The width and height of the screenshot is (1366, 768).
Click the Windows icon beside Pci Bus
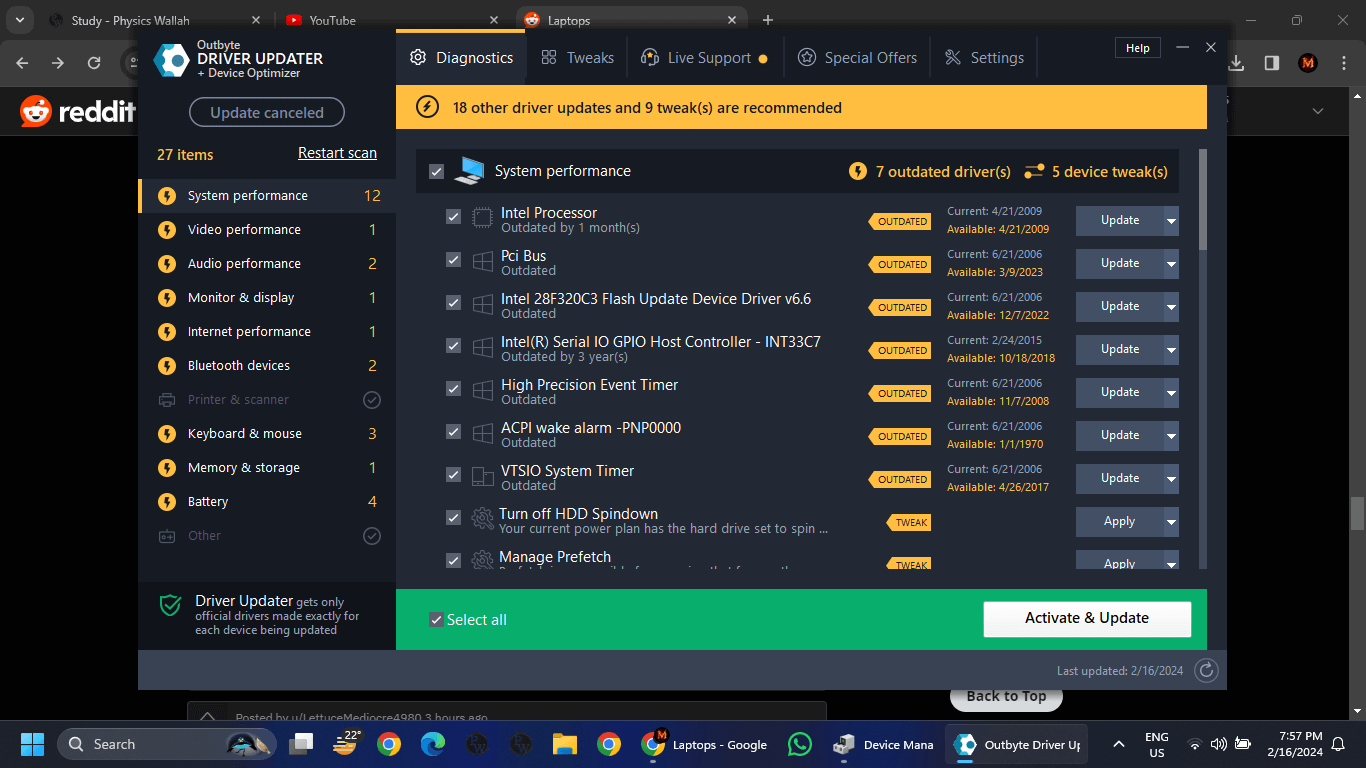(x=482, y=260)
